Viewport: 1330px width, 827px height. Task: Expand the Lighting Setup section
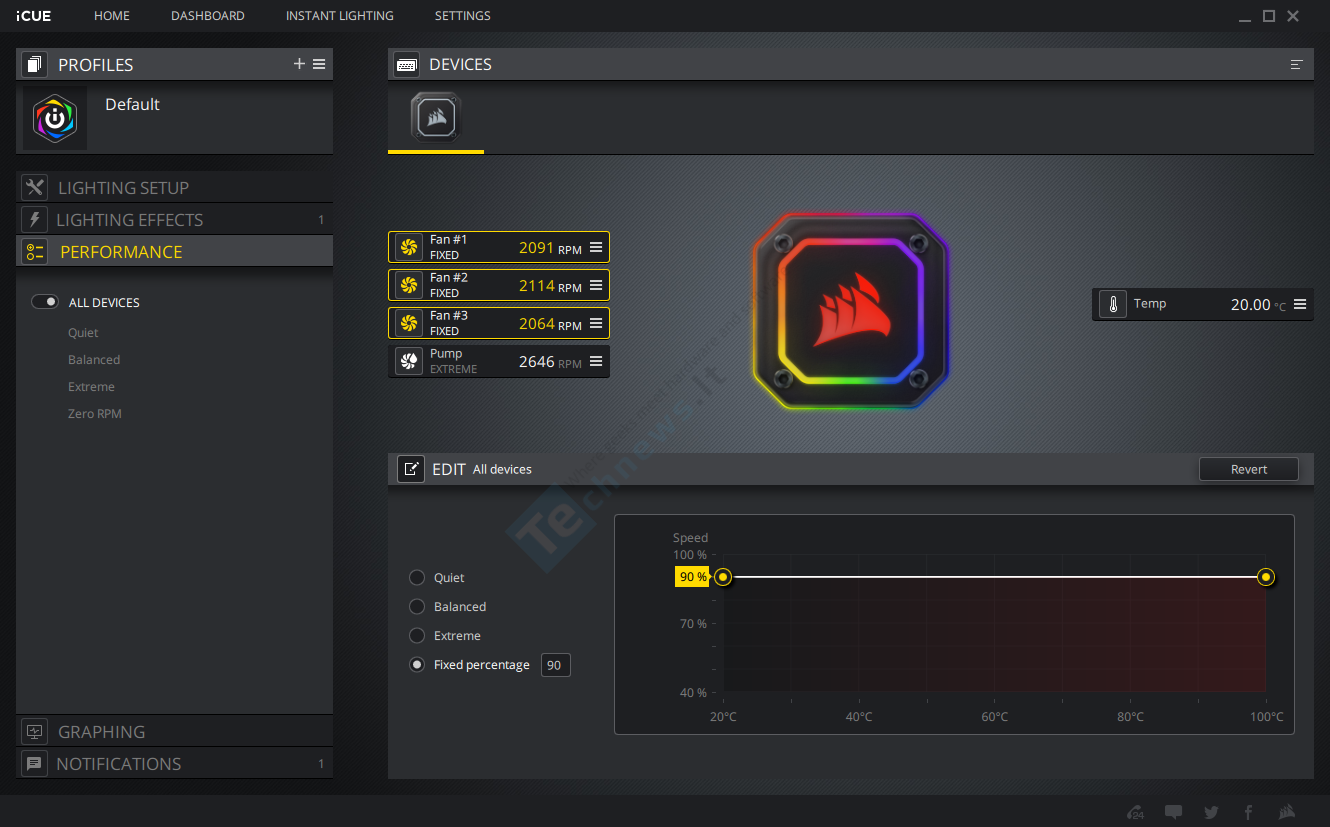tap(174, 187)
